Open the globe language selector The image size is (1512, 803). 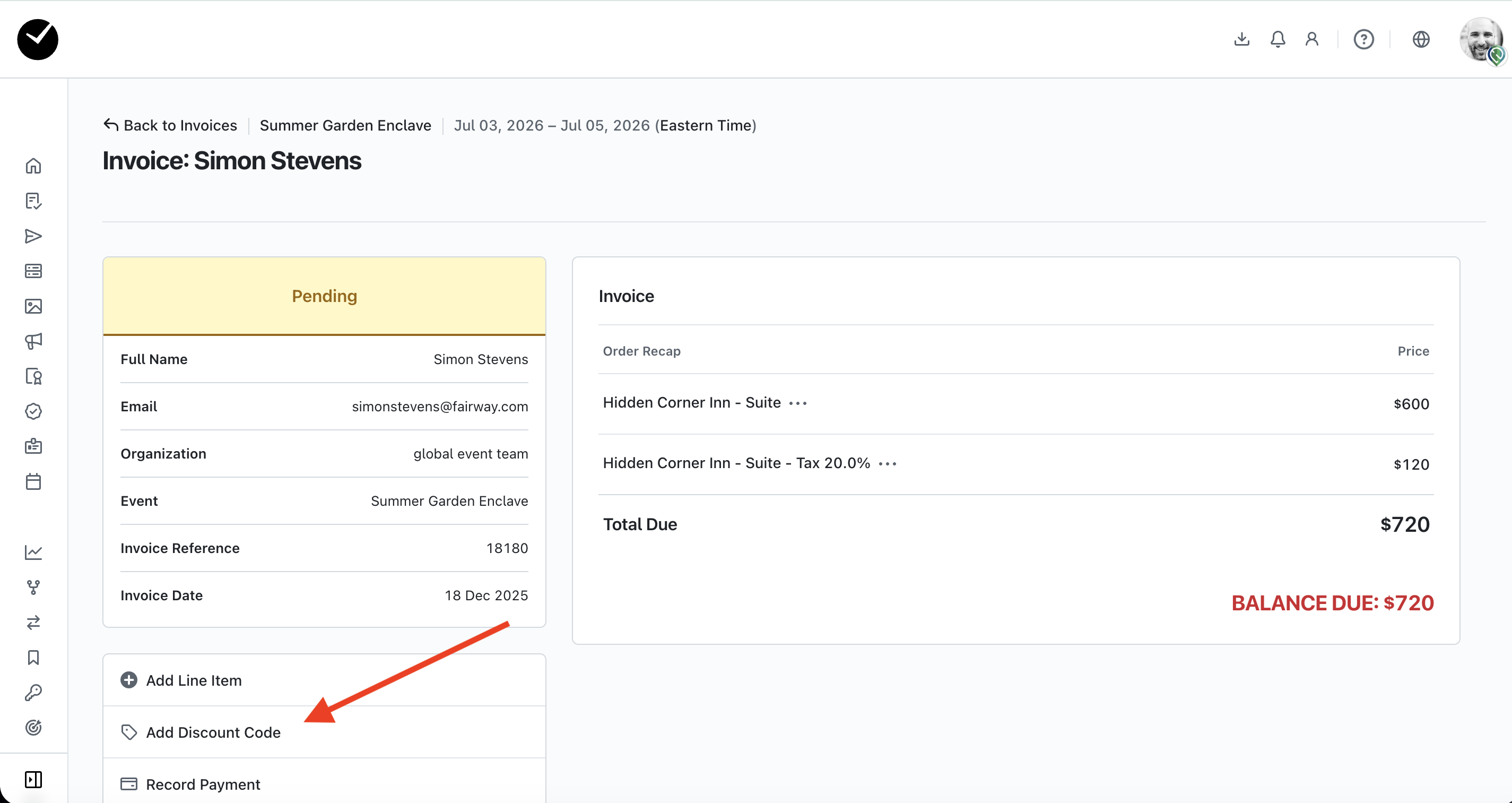pyautogui.click(x=1420, y=39)
